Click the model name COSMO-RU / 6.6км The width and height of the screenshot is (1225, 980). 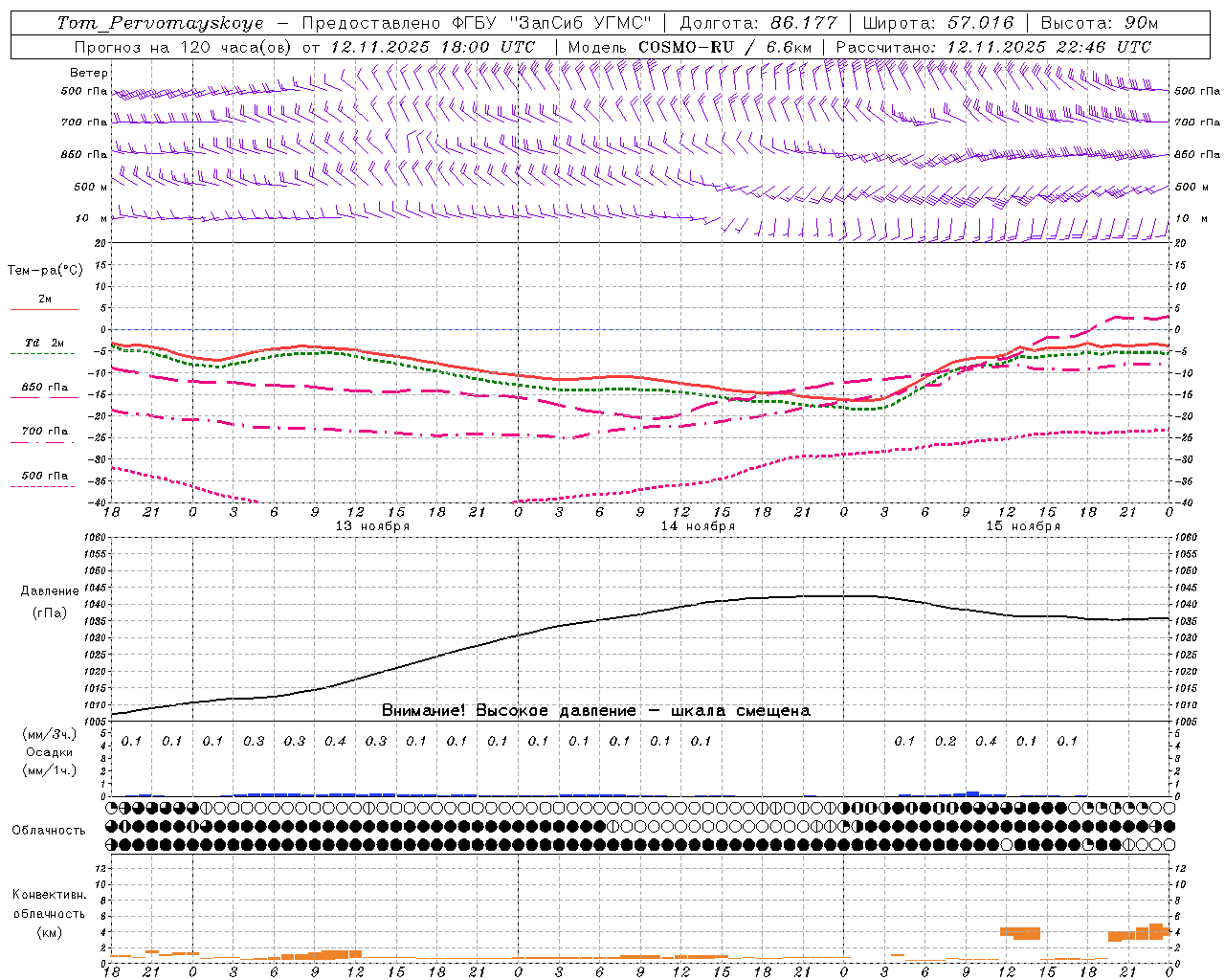(725, 47)
